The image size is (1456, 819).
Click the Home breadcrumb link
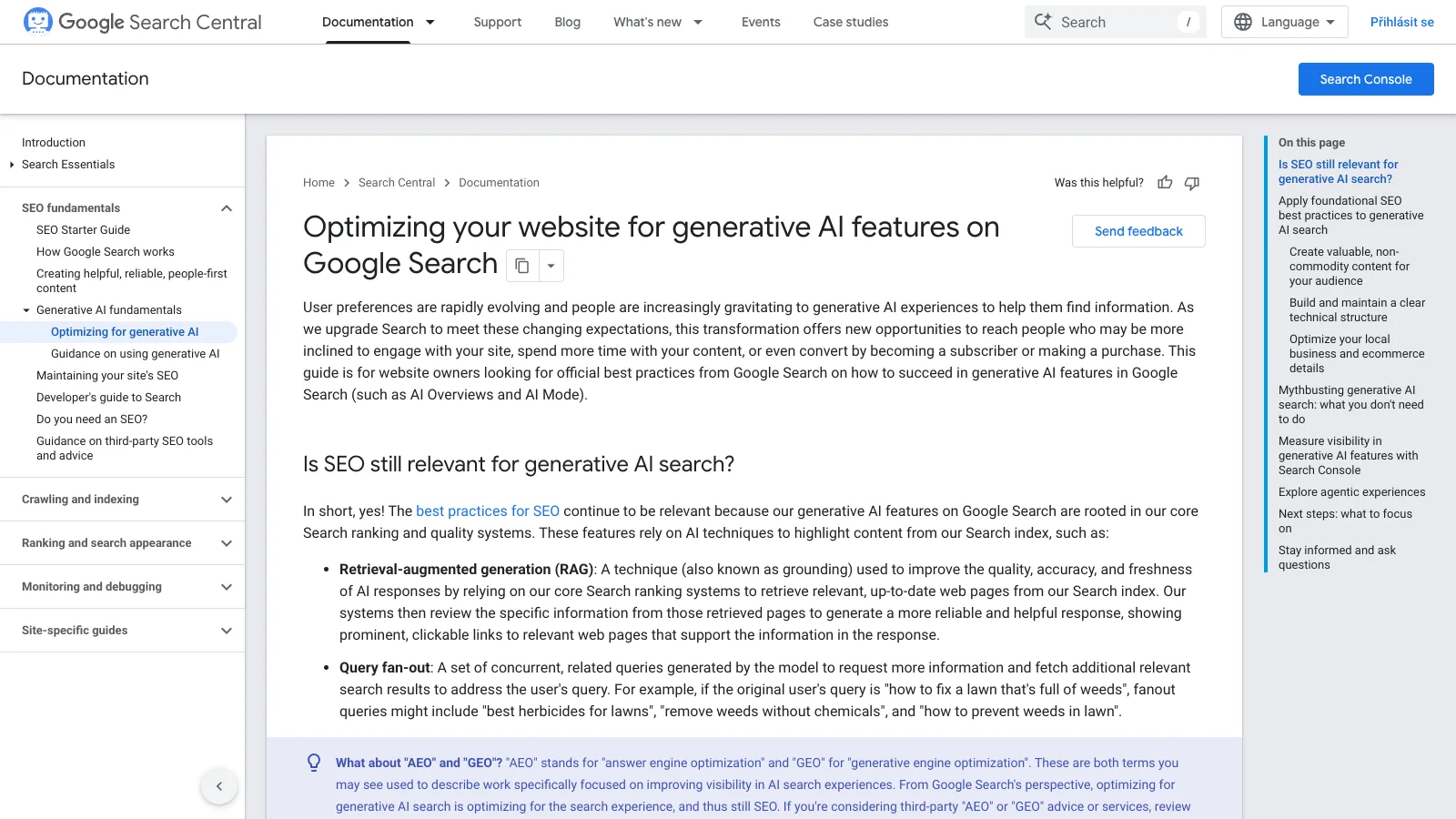click(x=318, y=183)
